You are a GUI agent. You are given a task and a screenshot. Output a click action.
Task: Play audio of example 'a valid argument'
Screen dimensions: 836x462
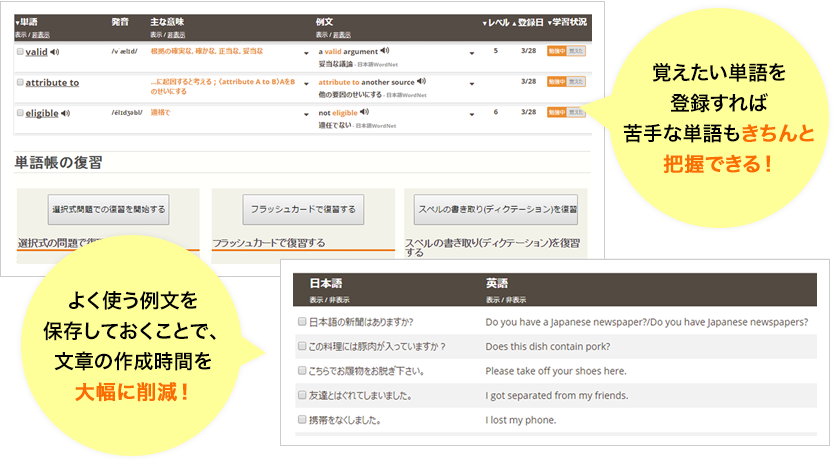click(385, 51)
